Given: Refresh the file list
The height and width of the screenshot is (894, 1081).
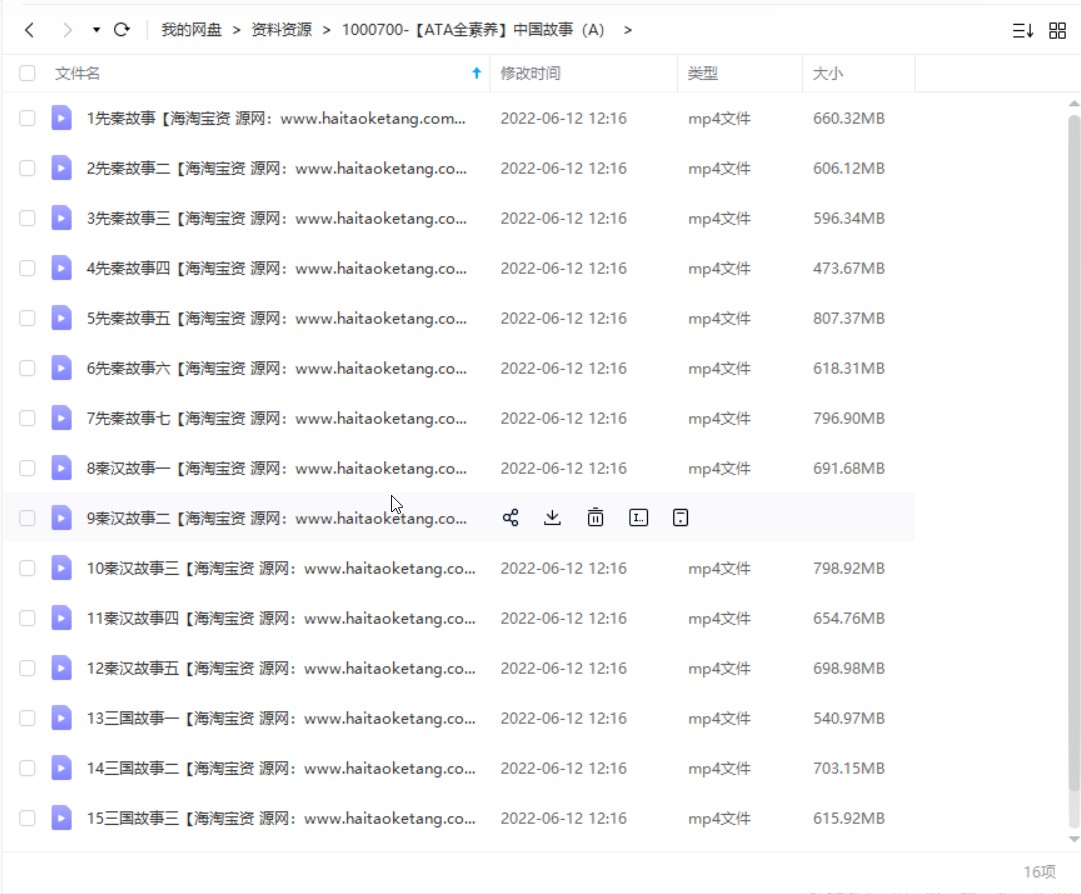Looking at the screenshot, I should (122, 30).
